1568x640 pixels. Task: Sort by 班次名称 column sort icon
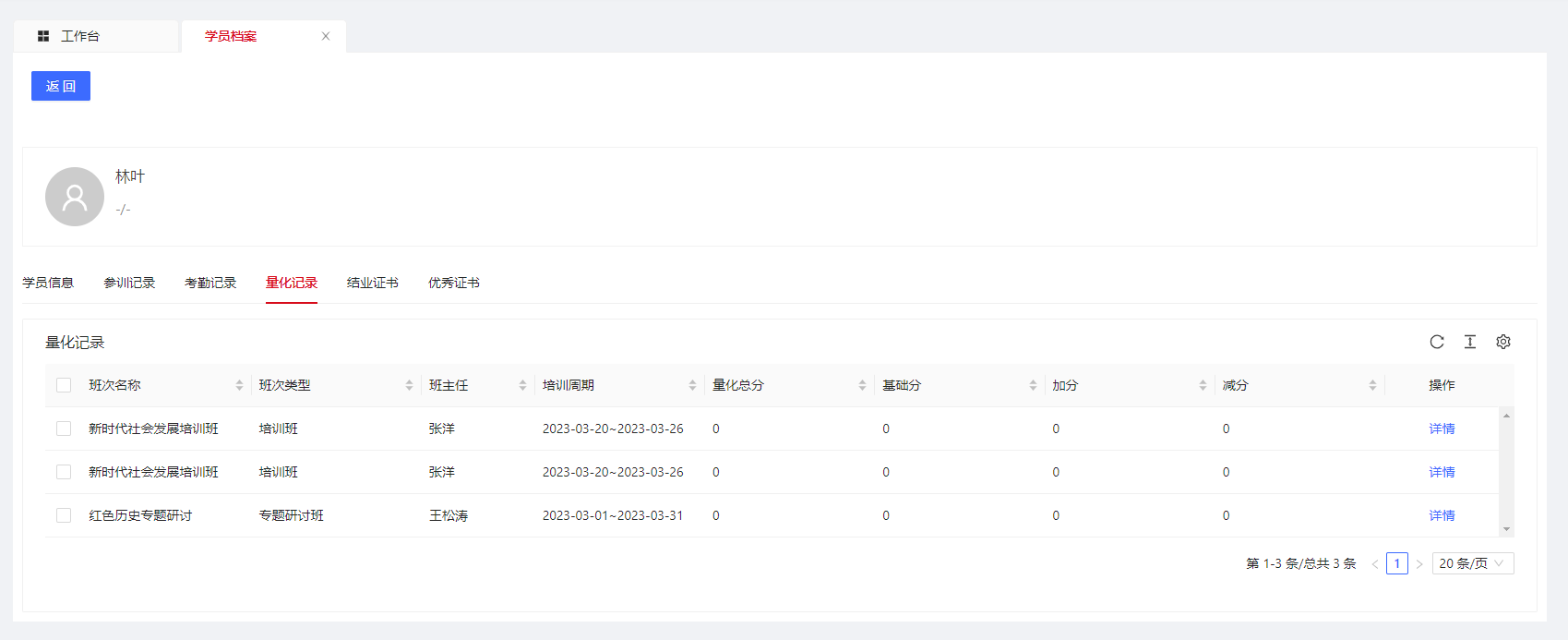pos(239,385)
